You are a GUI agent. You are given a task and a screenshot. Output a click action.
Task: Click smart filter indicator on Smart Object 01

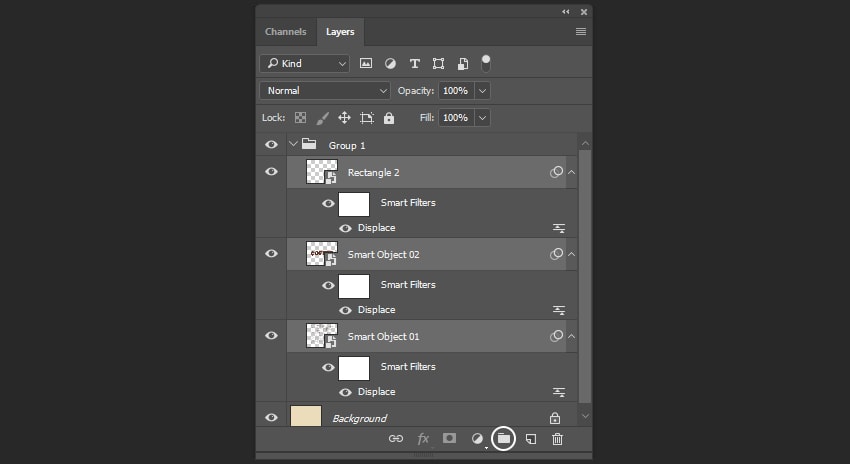click(x=556, y=336)
